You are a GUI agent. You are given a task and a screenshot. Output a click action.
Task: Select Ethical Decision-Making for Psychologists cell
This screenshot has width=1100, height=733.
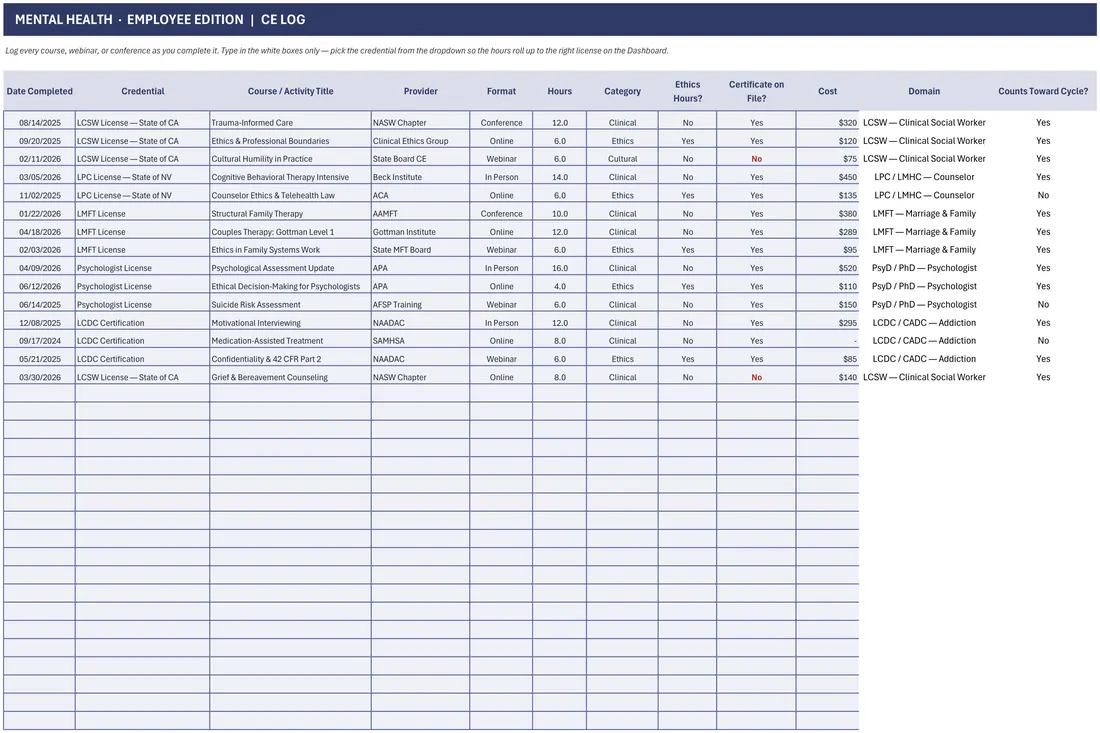point(290,286)
